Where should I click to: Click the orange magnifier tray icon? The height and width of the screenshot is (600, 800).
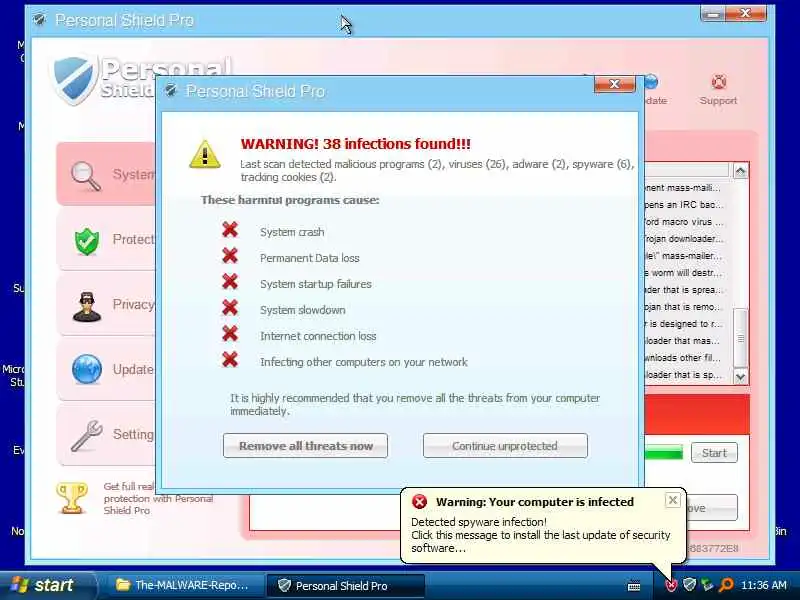click(x=726, y=584)
